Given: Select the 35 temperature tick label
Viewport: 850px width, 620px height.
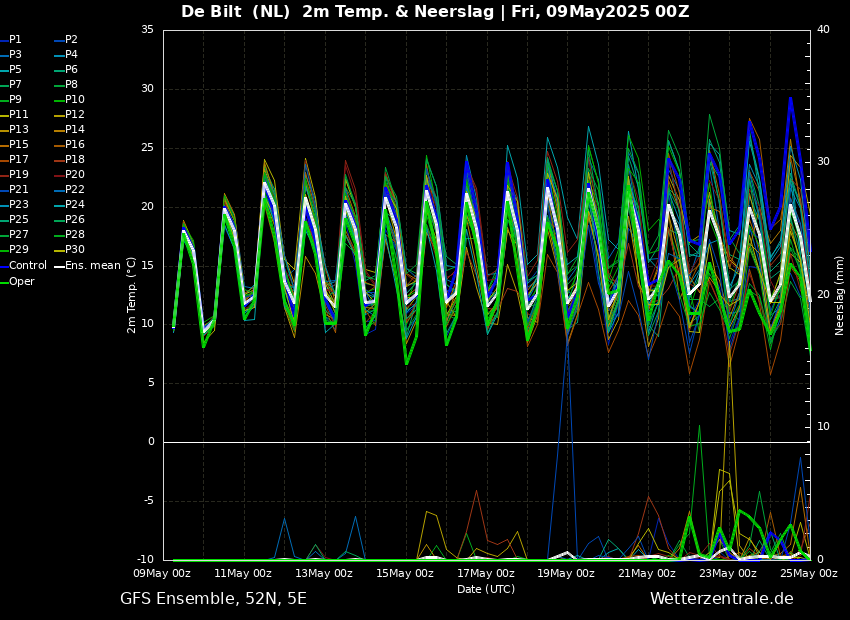Looking at the screenshot, I should coord(147,30).
